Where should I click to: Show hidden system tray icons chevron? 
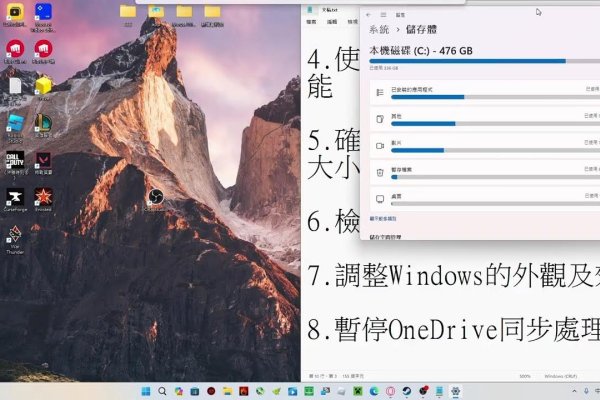coord(574,391)
